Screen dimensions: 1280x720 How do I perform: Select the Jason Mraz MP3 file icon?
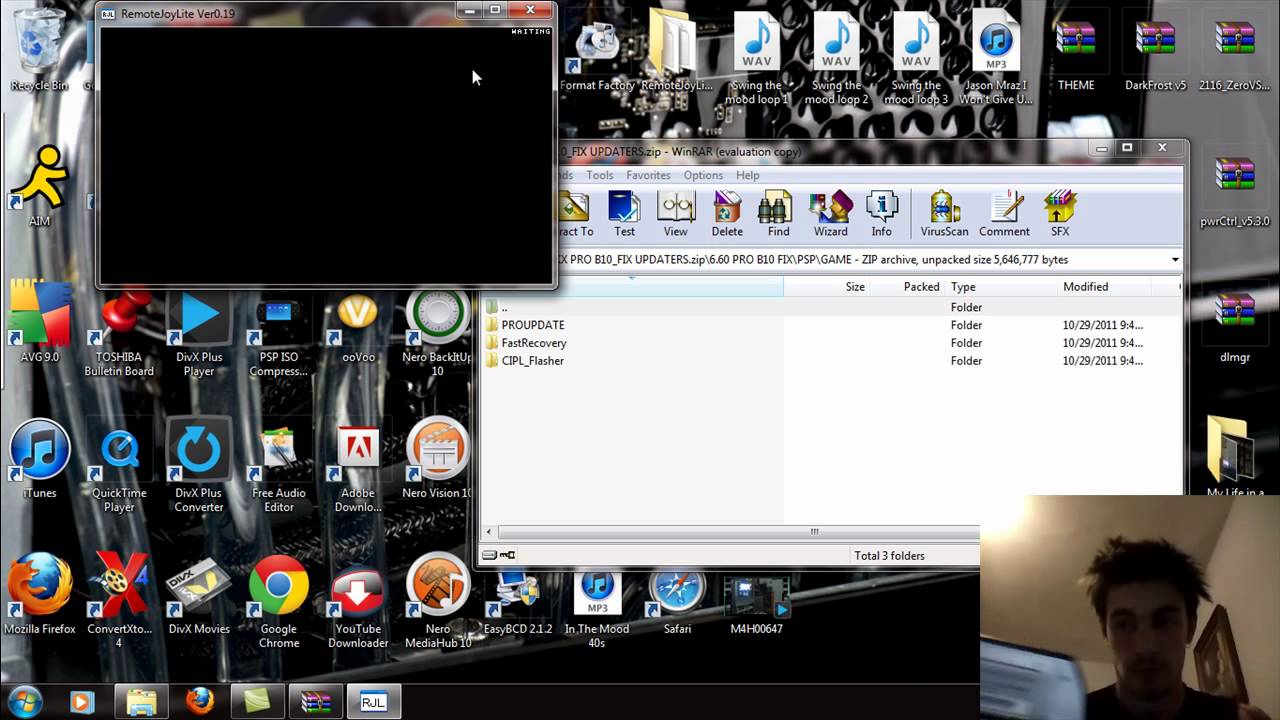coord(996,58)
